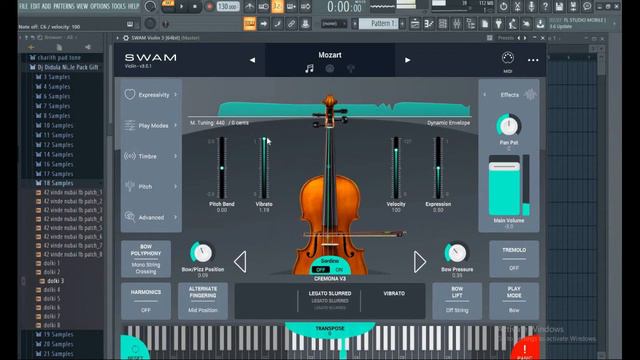Click the Main Volume fader
The height and width of the screenshot is (360, 640).
(504, 186)
